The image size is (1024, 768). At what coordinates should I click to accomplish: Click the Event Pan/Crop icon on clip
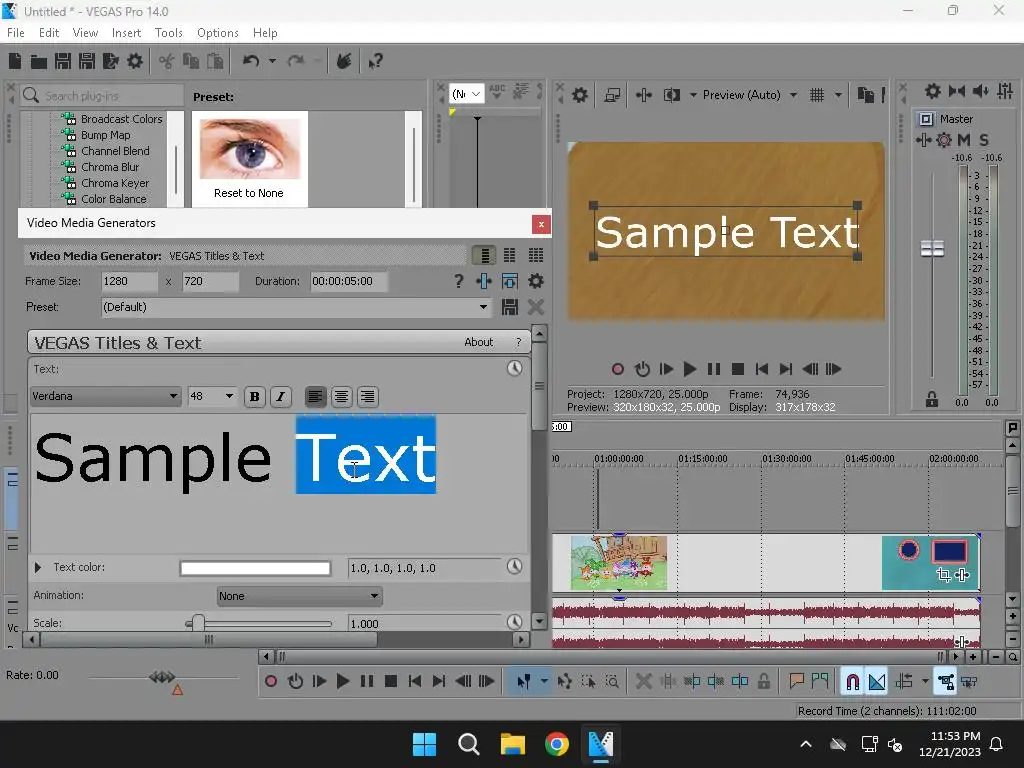click(943, 575)
